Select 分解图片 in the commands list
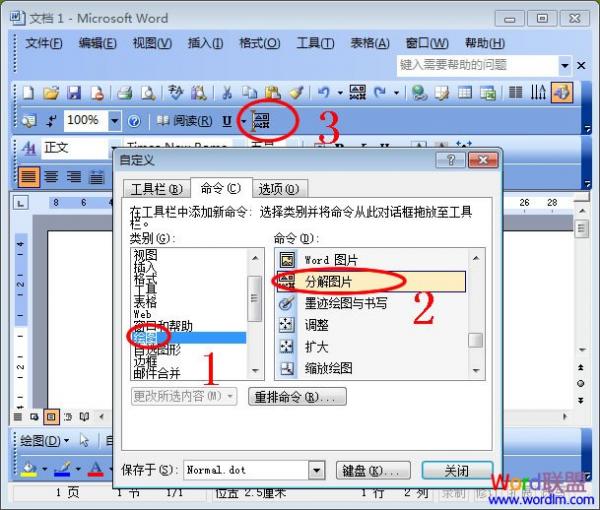The height and width of the screenshot is (510, 600). (x=371, y=282)
